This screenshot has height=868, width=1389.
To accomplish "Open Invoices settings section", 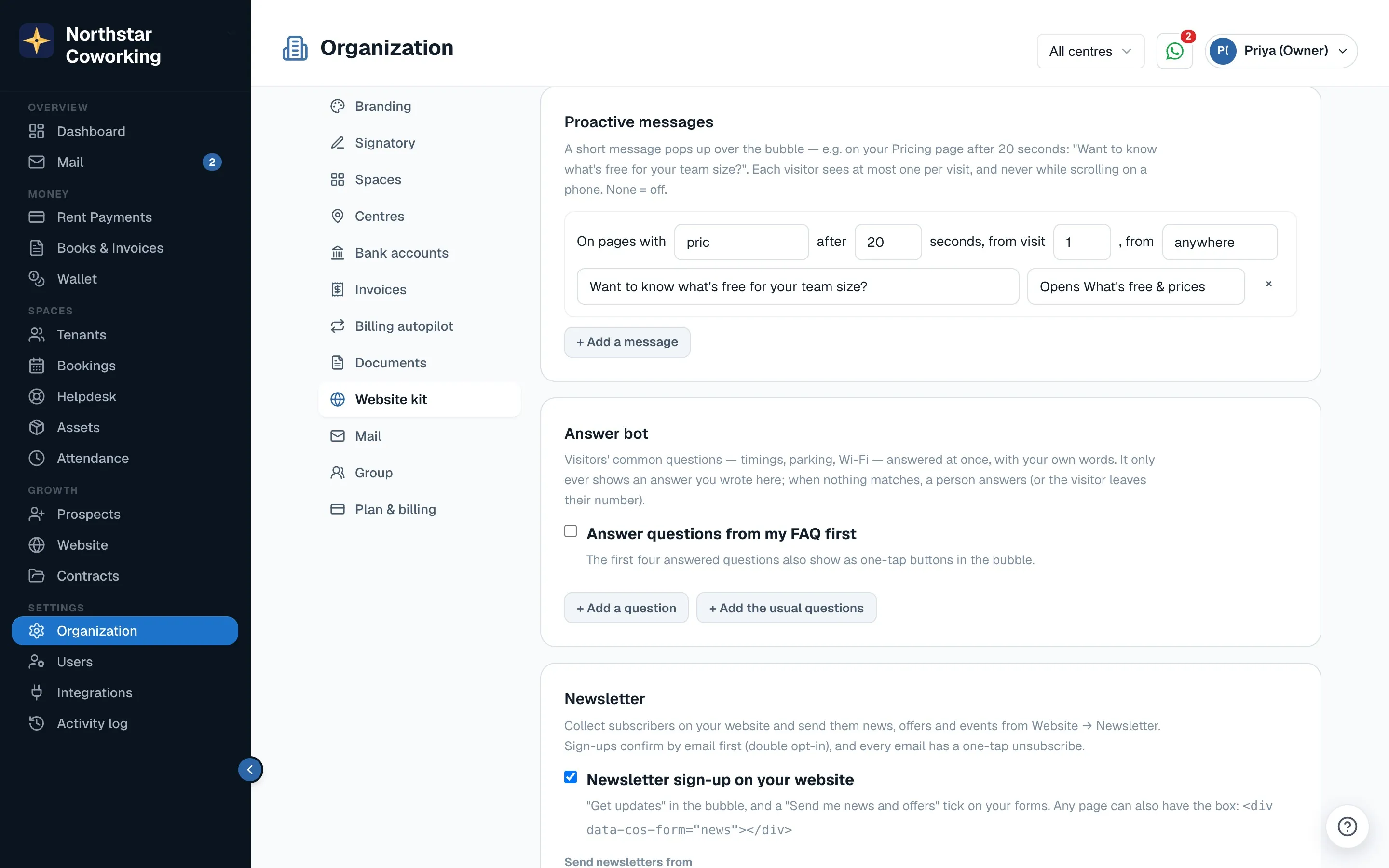I will [x=420, y=289].
